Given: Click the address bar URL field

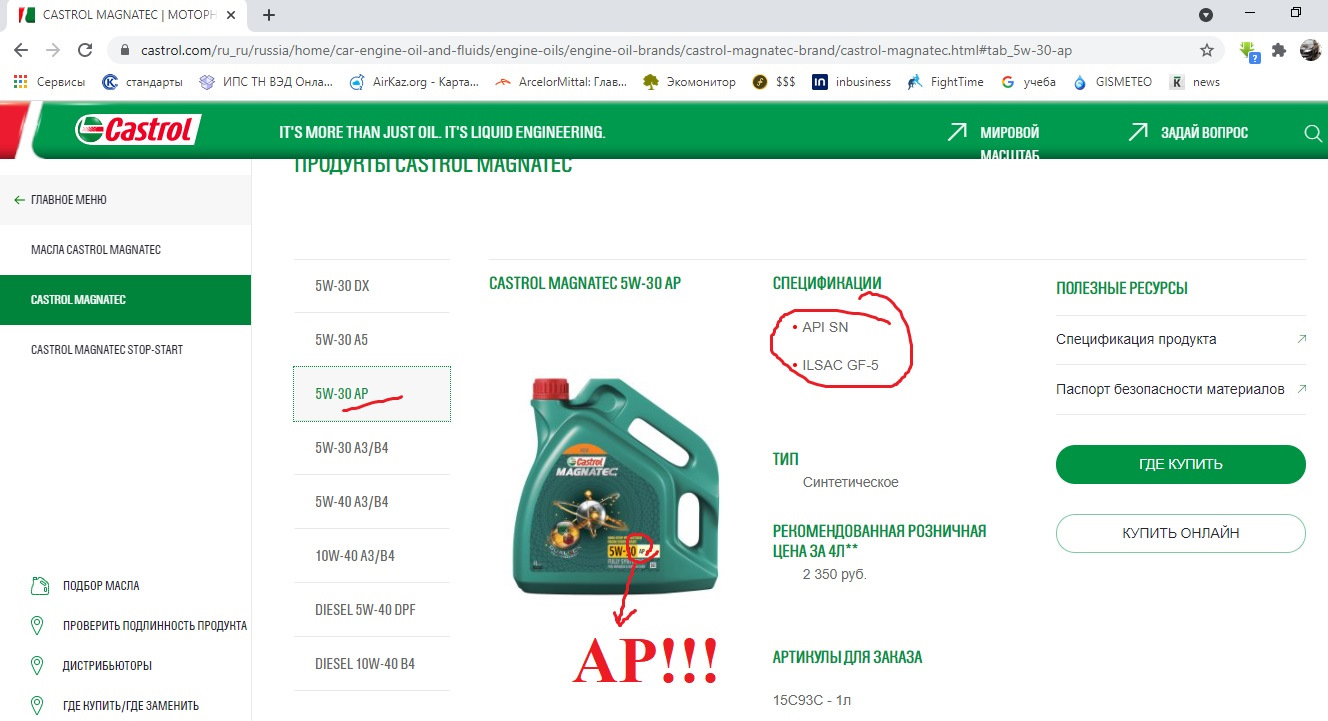Looking at the screenshot, I should click(660, 50).
